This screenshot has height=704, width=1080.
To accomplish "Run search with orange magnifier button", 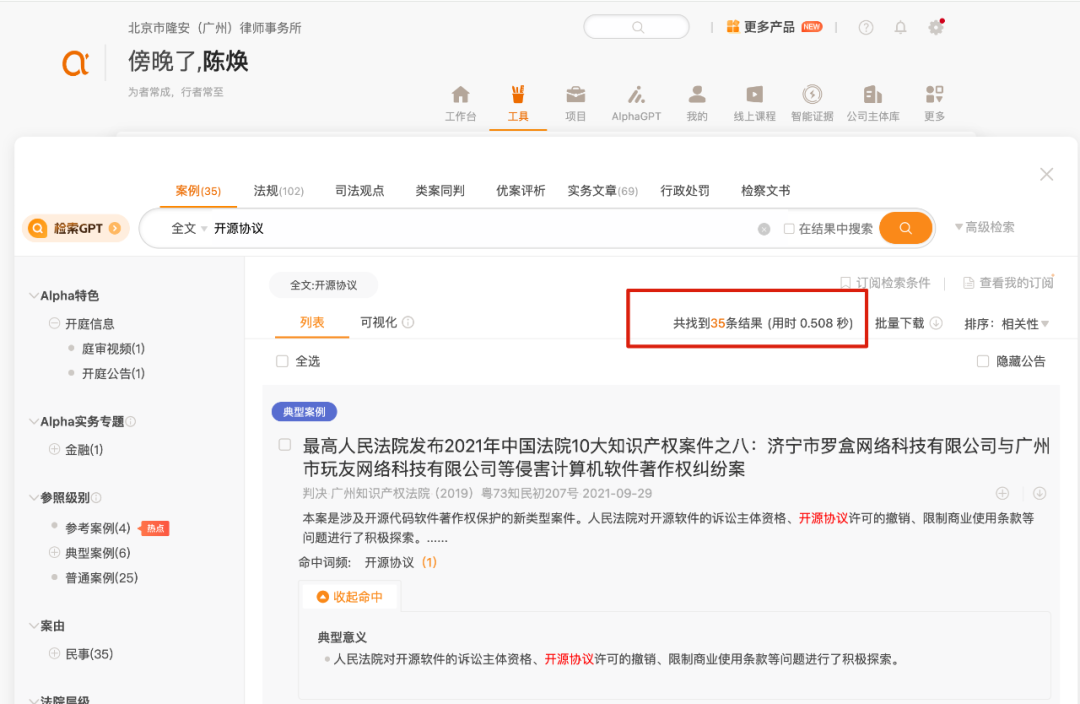I will (x=906, y=228).
